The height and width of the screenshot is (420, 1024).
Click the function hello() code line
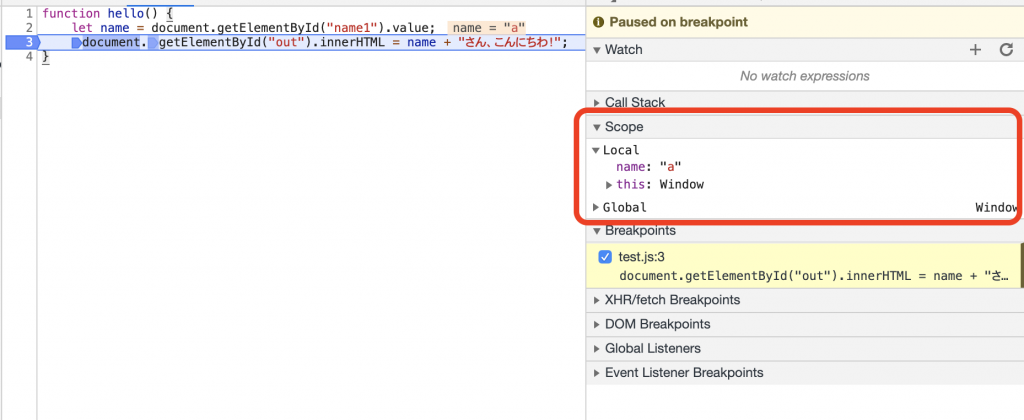[x=107, y=13]
